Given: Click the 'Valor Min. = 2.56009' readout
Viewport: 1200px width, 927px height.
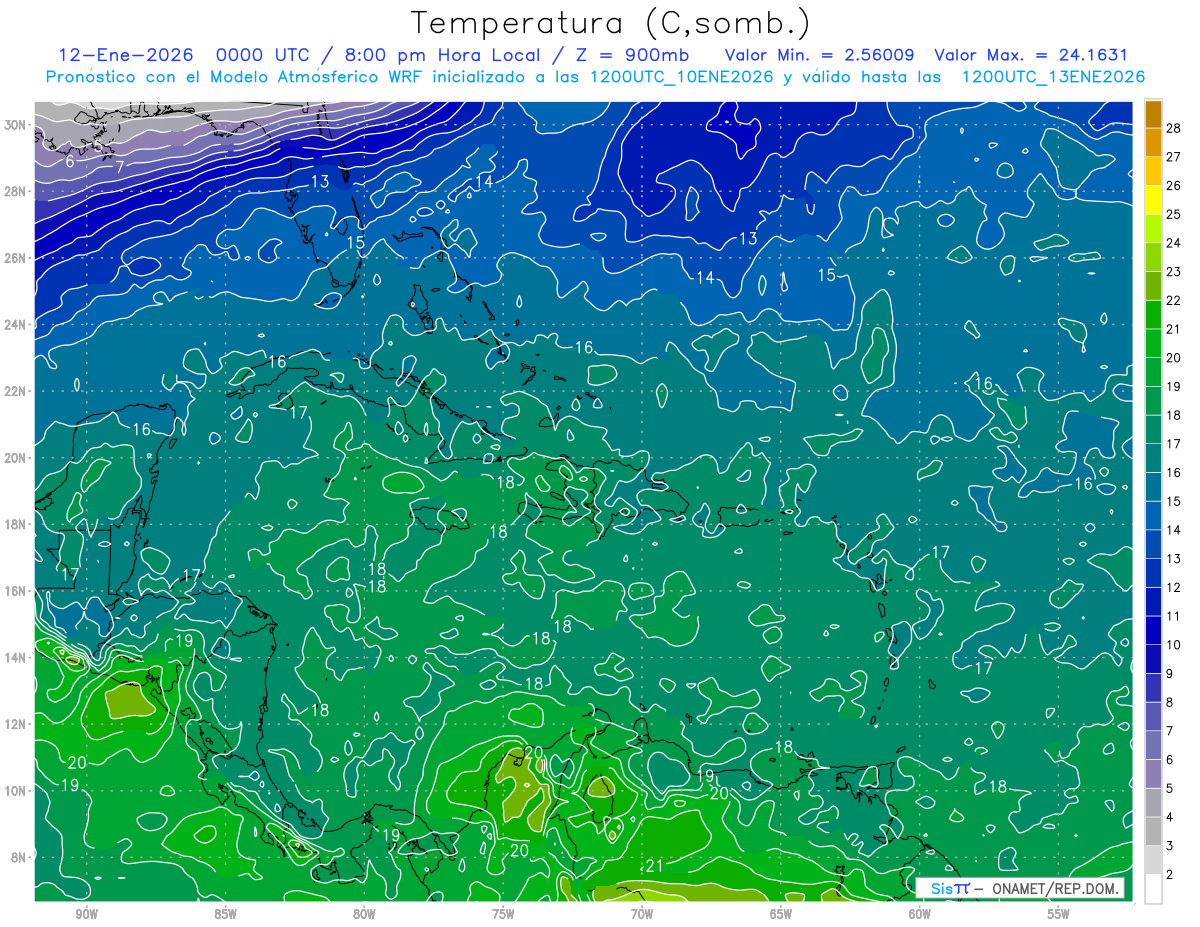Looking at the screenshot, I should click(819, 55).
